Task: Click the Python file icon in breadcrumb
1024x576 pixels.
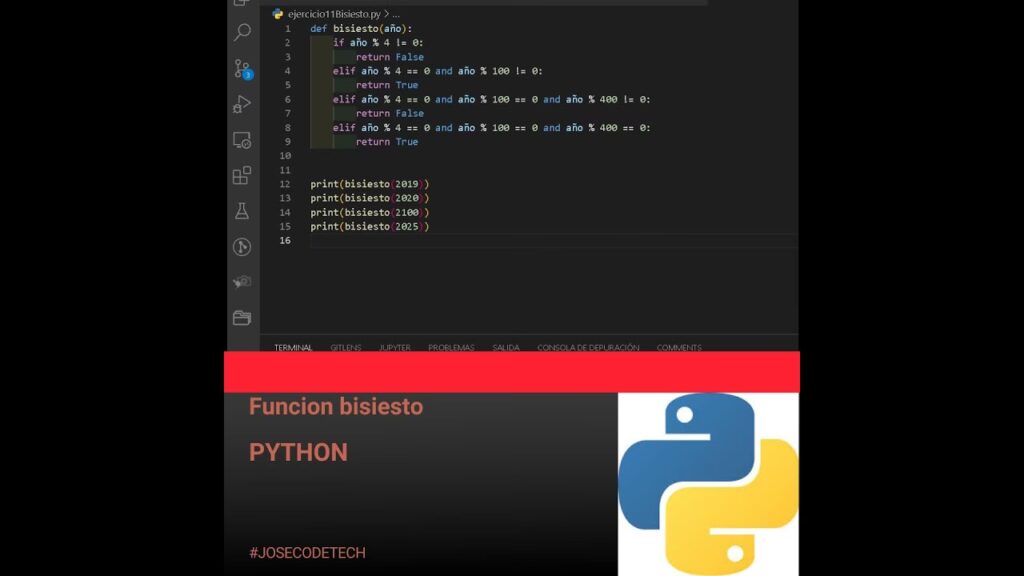Action: 277,14
